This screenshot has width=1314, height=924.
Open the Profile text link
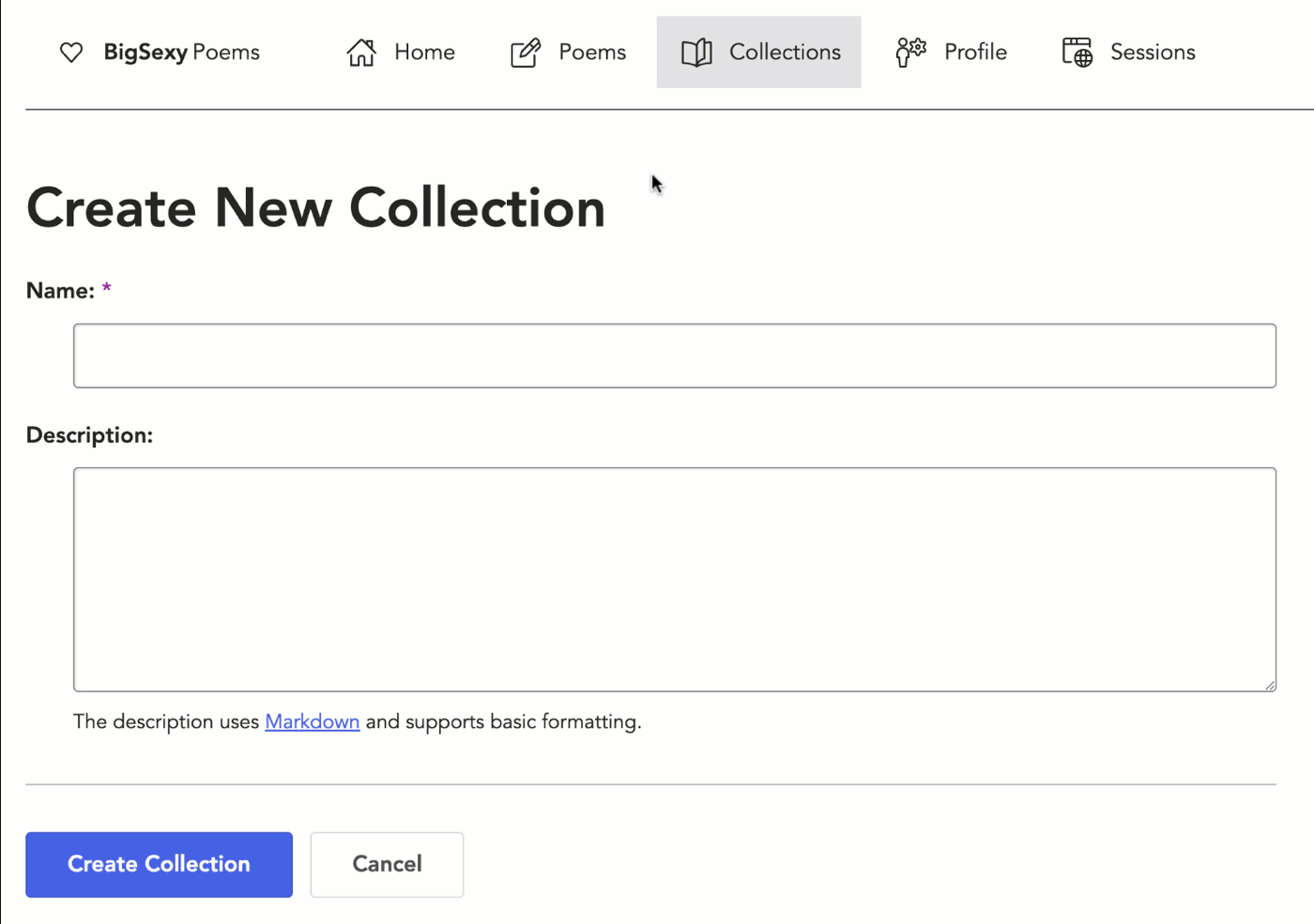[x=975, y=53]
